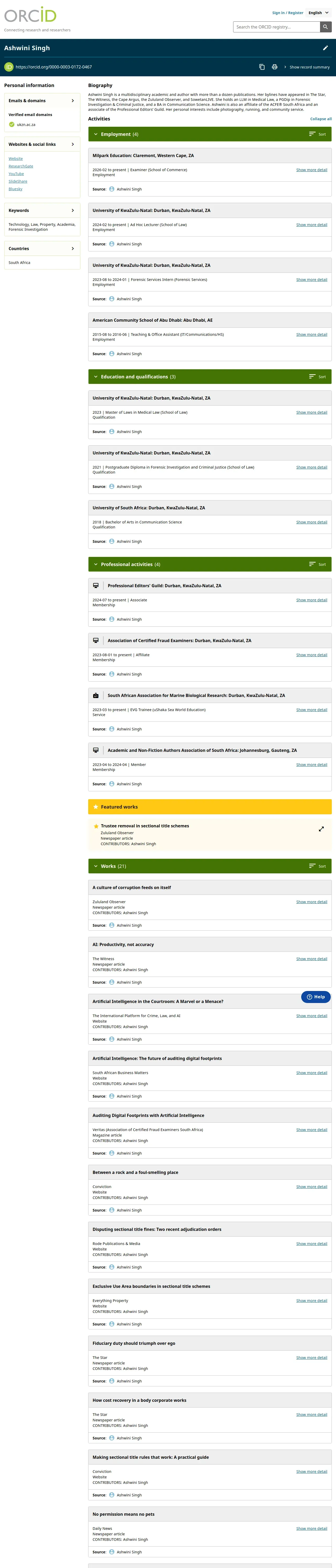Copy the ORCID iD with the clipboard icon
336x1568 pixels.
coord(262,67)
